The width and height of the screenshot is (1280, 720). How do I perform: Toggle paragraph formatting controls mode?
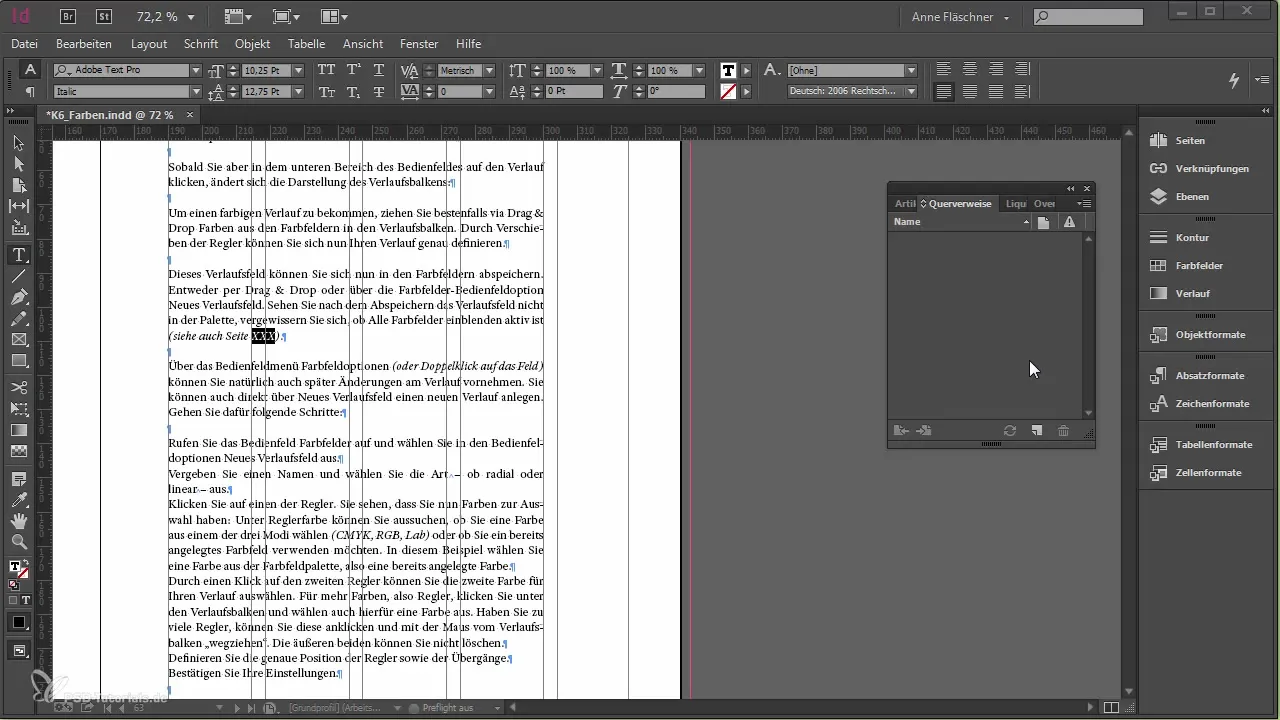pyautogui.click(x=30, y=92)
